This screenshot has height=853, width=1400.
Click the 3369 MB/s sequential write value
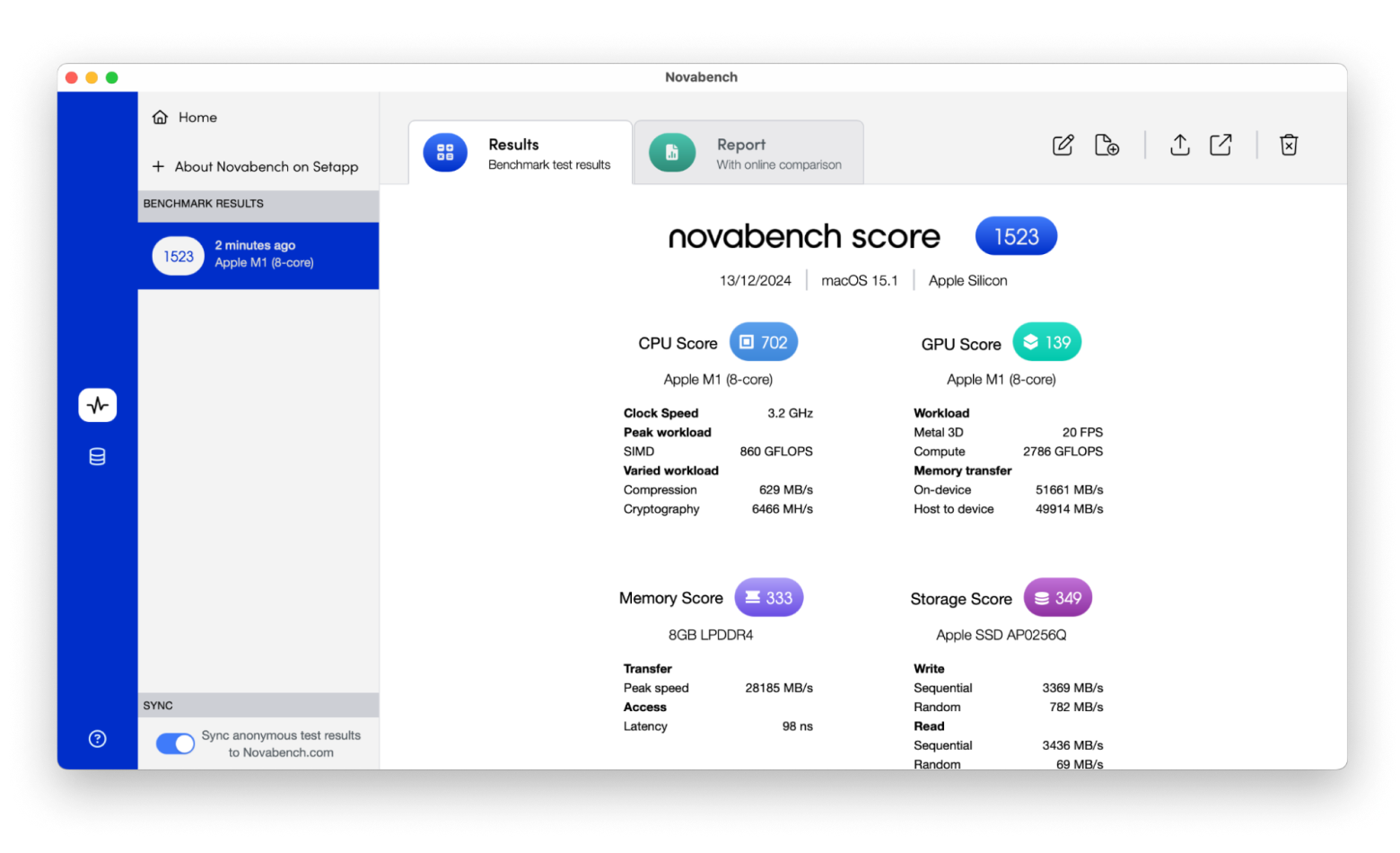tap(1072, 689)
